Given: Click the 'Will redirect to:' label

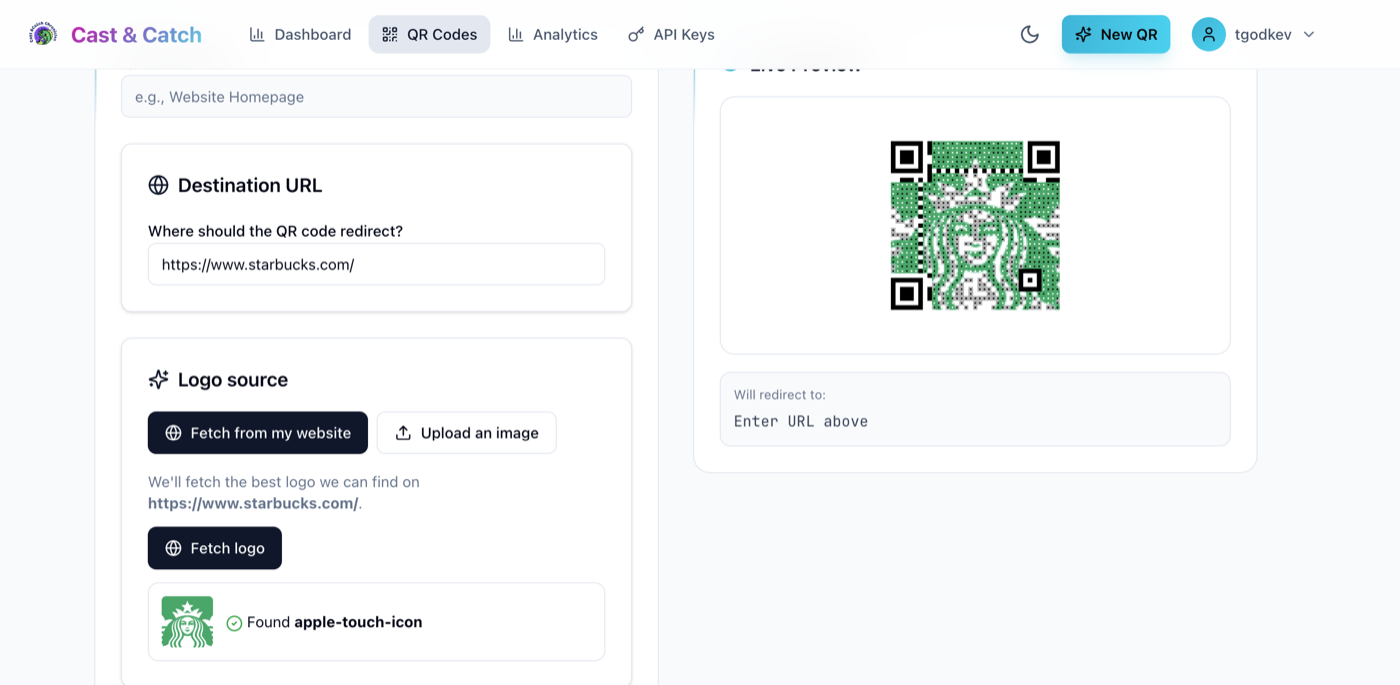Looking at the screenshot, I should coord(780,395).
